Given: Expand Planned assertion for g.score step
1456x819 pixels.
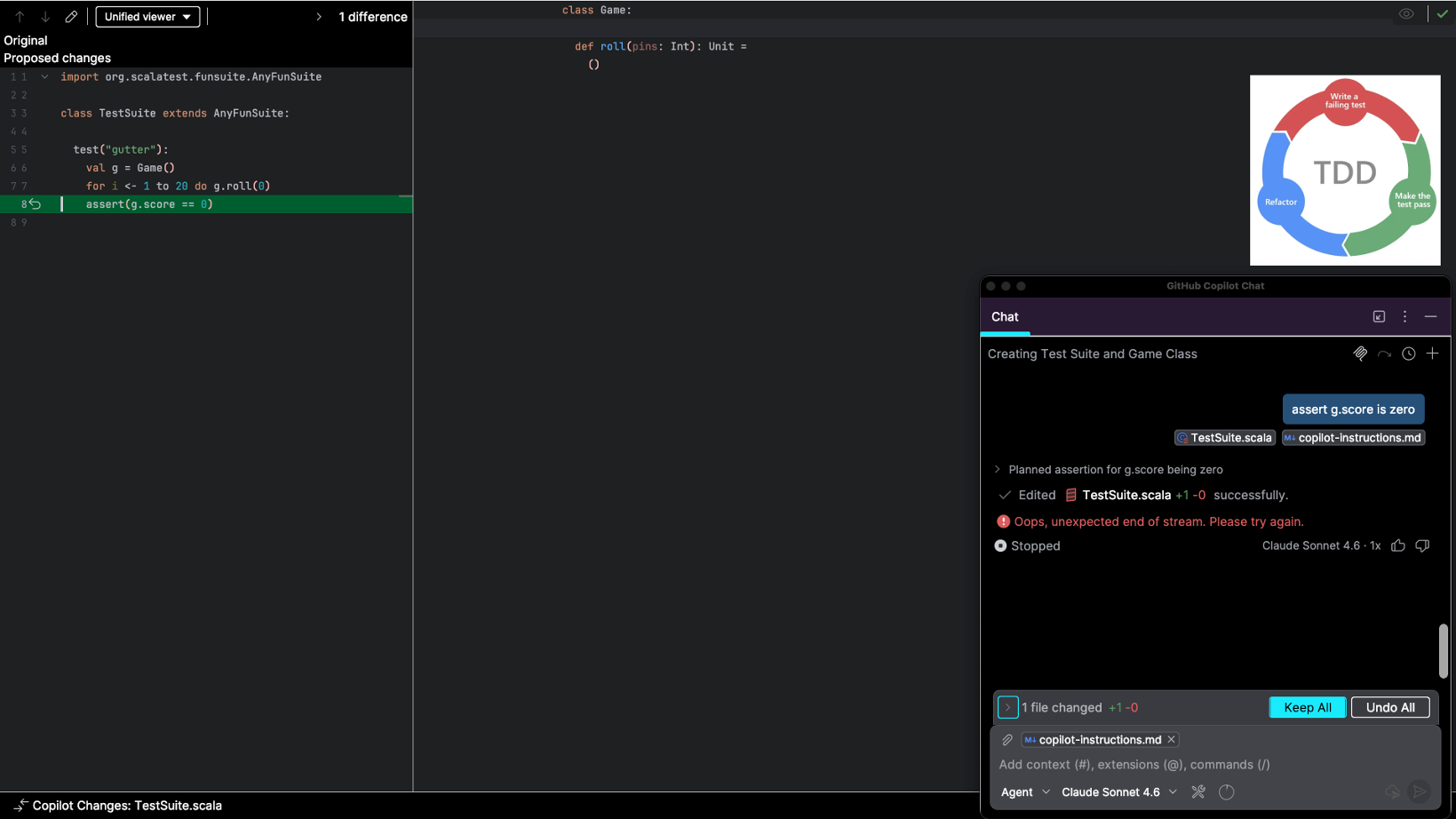Looking at the screenshot, I should pos(998,470).
